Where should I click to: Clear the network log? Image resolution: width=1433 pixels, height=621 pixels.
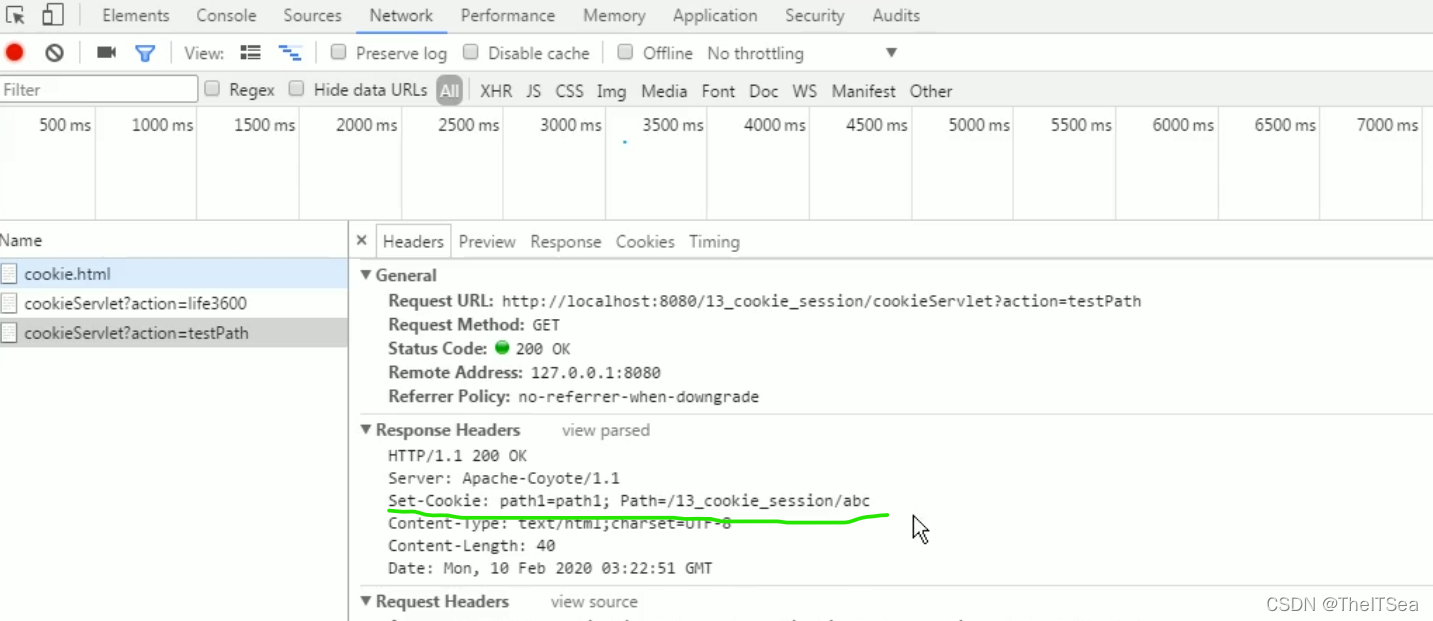(54, 53)
